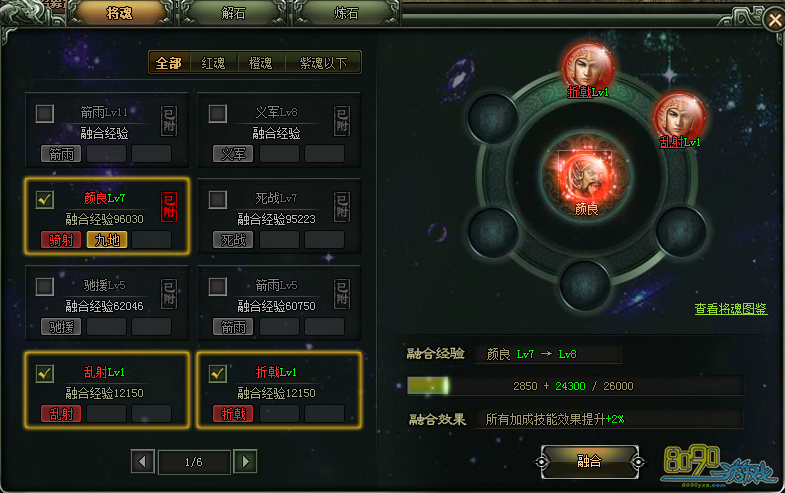Click the red 骑射 skill tag
Screen dimensions: 785x493
(61, 240)
